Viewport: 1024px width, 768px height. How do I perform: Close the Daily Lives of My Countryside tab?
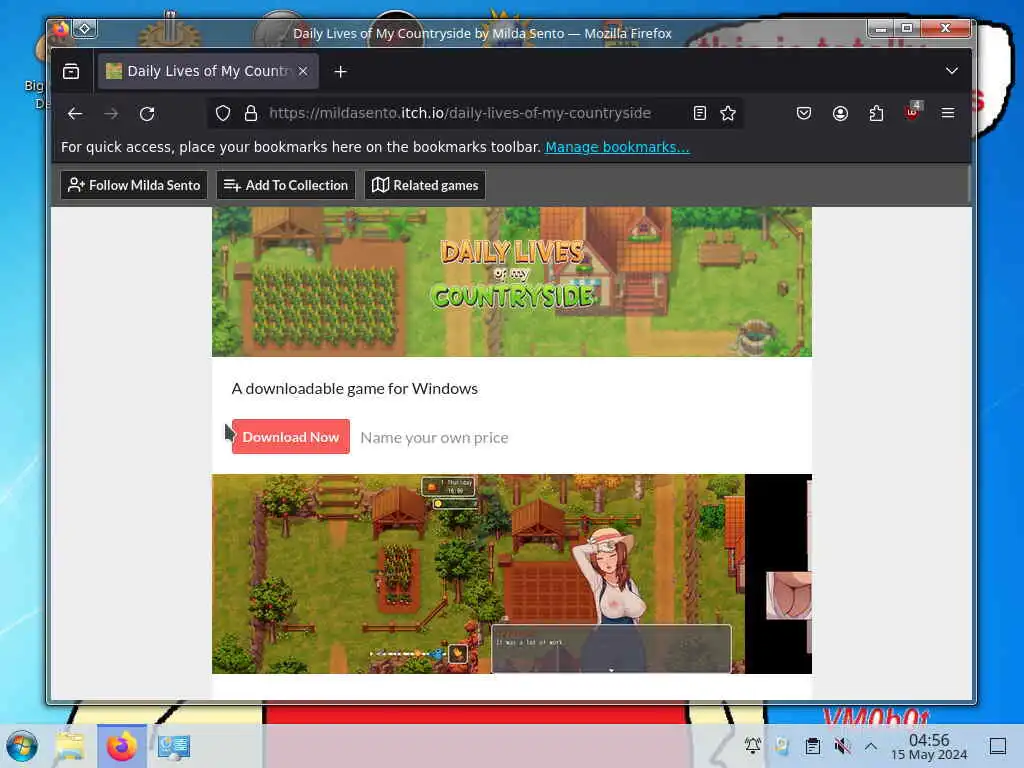[303, 71]
